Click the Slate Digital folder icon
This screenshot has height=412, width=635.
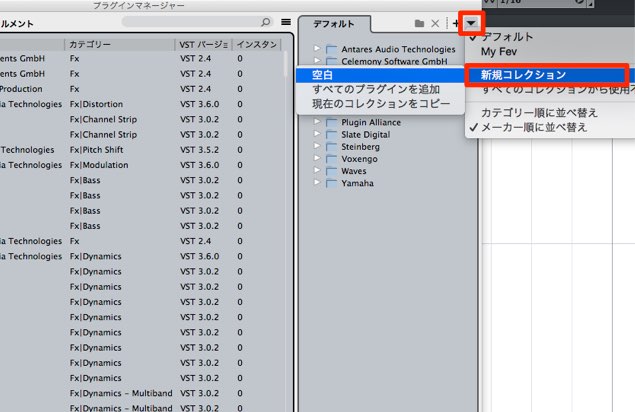[x=332, y=134]
